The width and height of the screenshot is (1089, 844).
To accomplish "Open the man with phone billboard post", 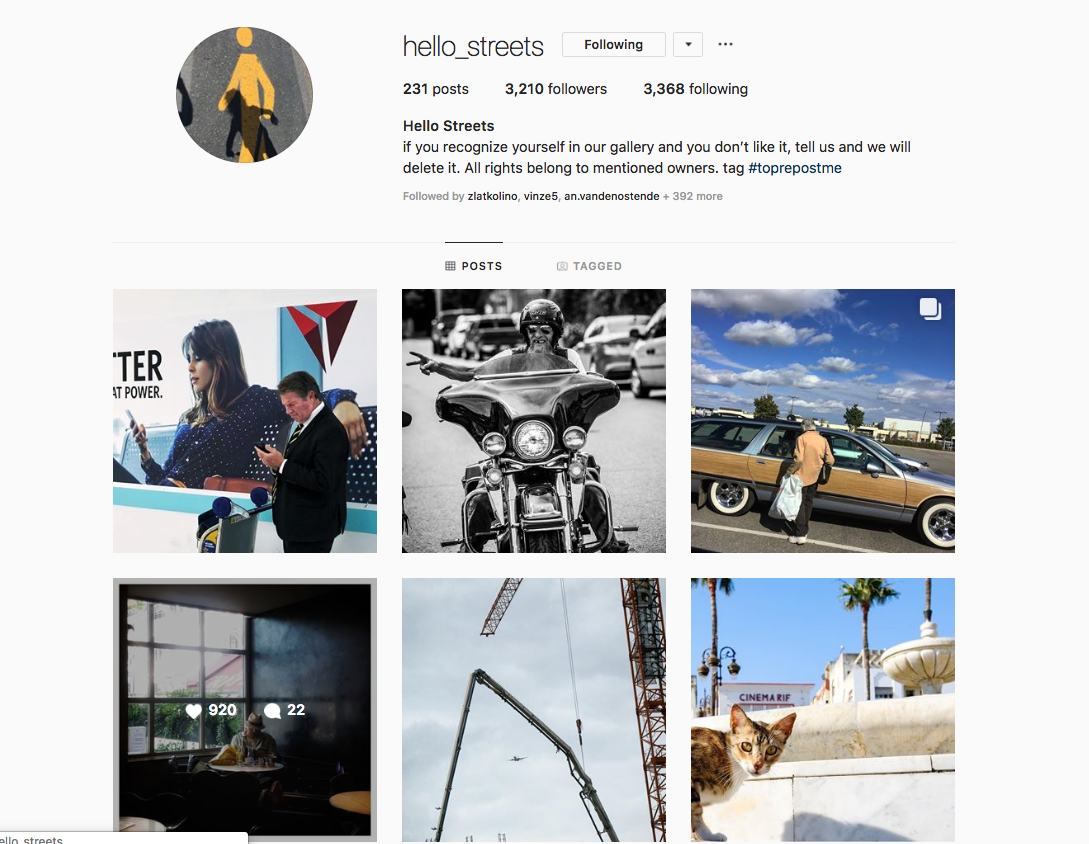I will (x=244, y=421).
